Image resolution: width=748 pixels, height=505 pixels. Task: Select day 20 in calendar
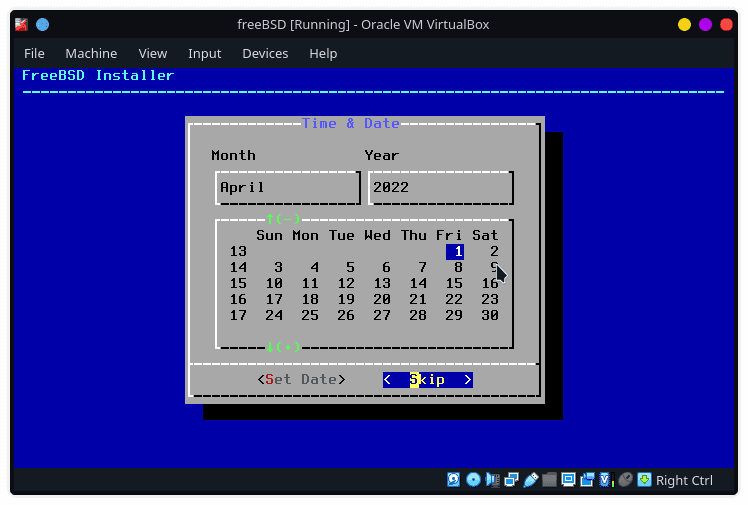tap(382, 299)
